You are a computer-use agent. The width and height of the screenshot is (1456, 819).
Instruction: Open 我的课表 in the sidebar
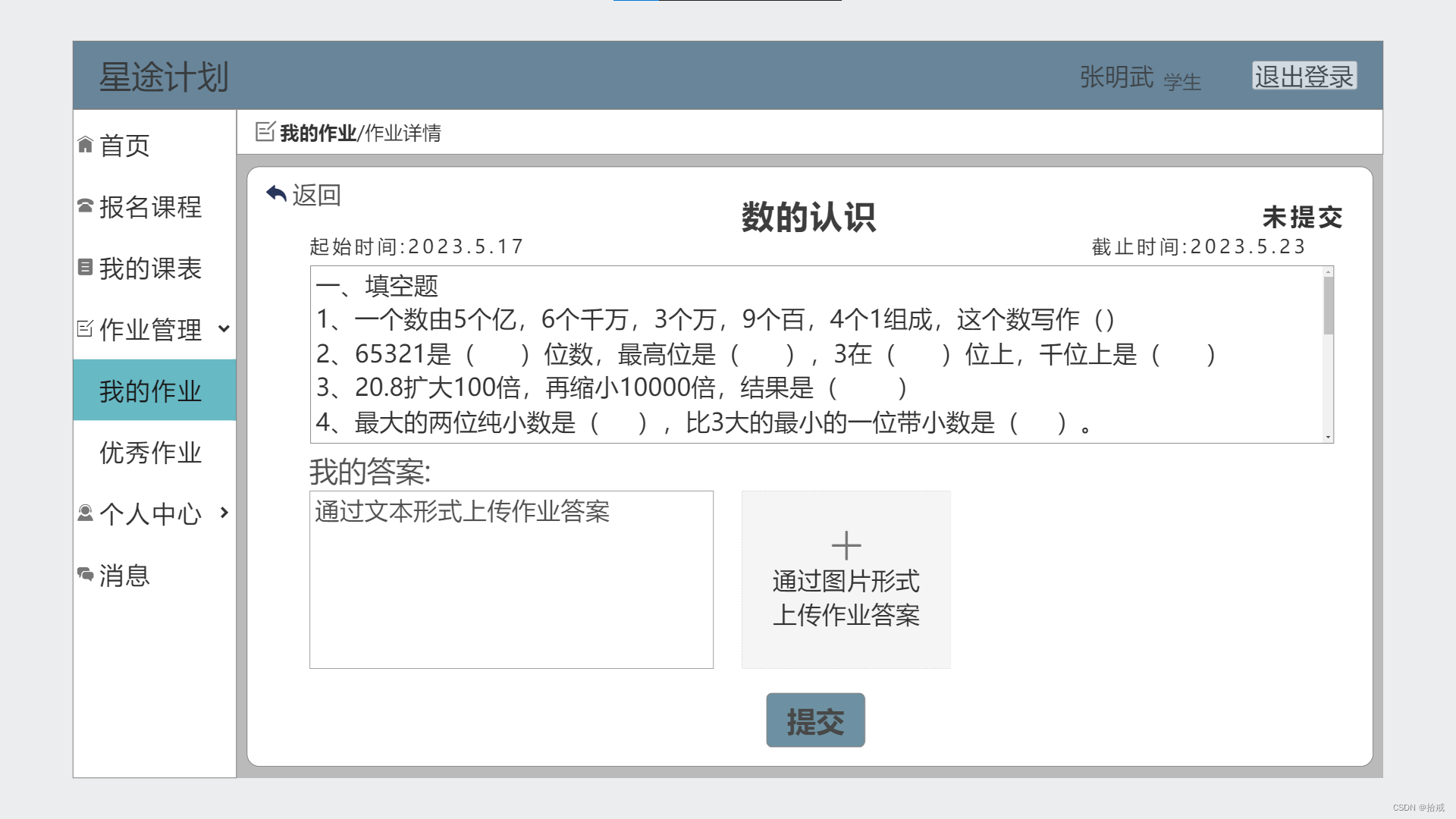click(x=150, y=268)
